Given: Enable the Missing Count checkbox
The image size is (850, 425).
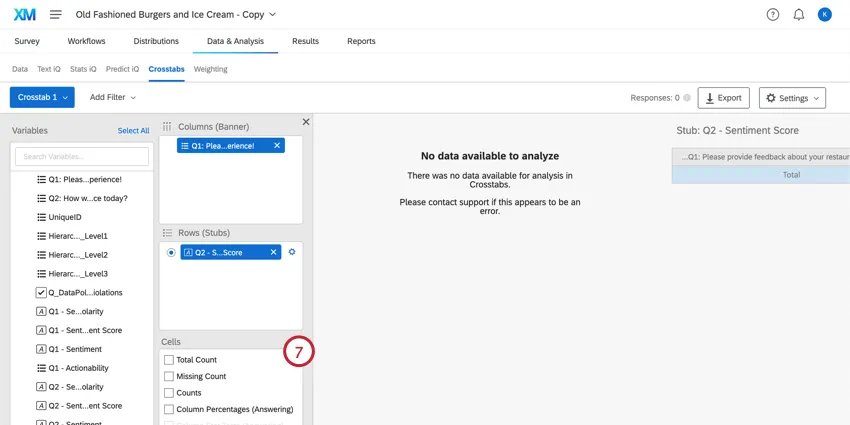Looking at the screenshot, I should [169, 377].
